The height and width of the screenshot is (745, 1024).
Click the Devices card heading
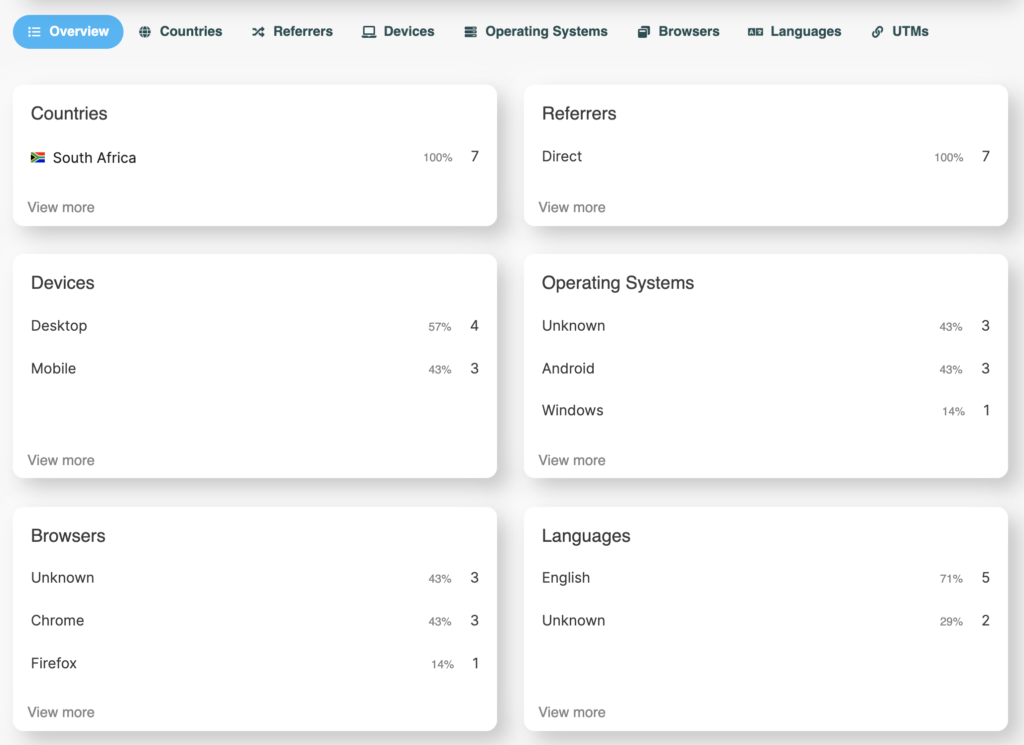point(63,283)
